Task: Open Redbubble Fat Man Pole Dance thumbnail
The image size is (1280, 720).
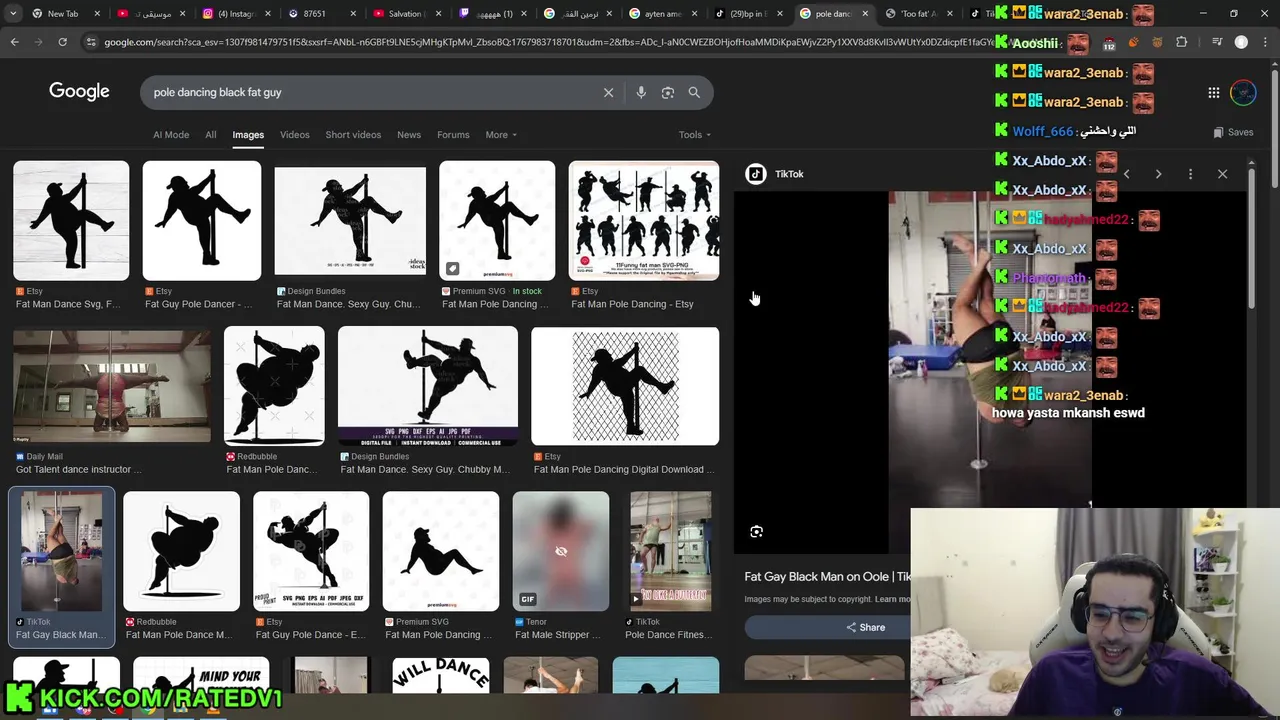Action: [x=274, y=385]
